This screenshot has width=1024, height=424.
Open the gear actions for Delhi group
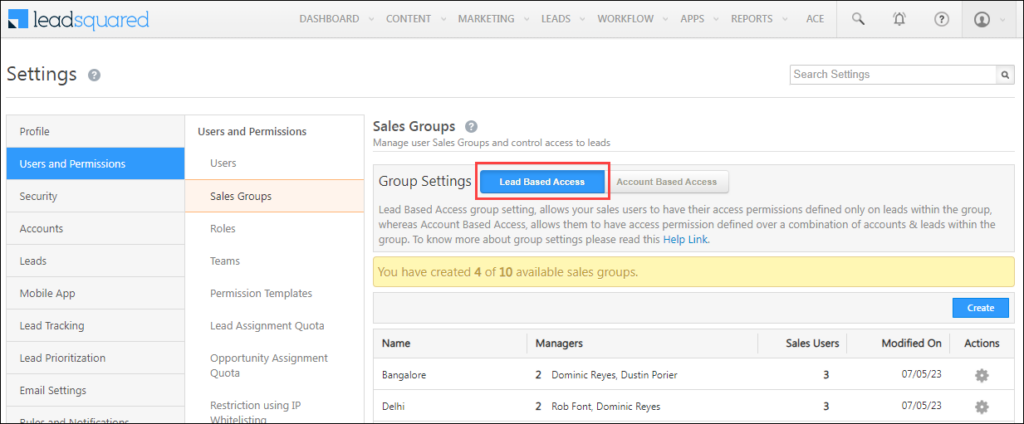[982, 406]
